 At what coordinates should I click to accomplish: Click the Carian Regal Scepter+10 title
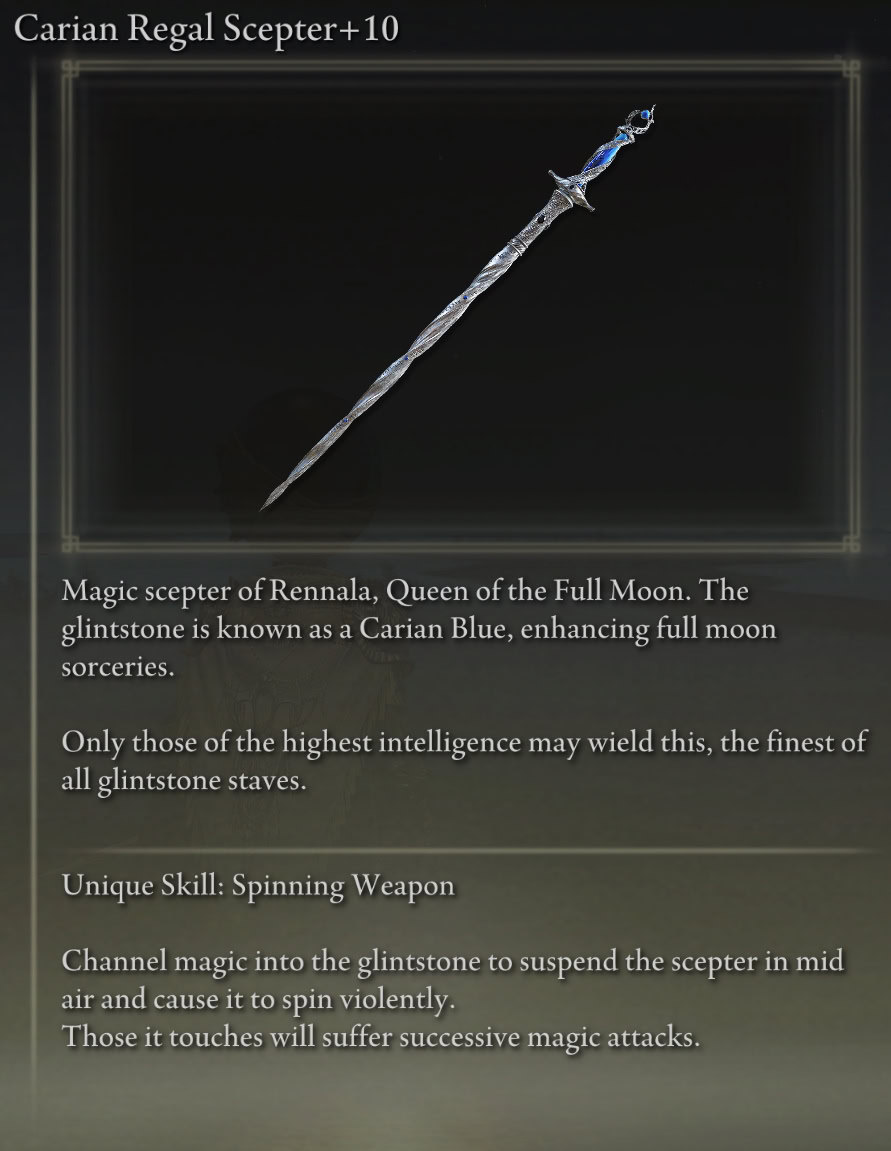206,29
